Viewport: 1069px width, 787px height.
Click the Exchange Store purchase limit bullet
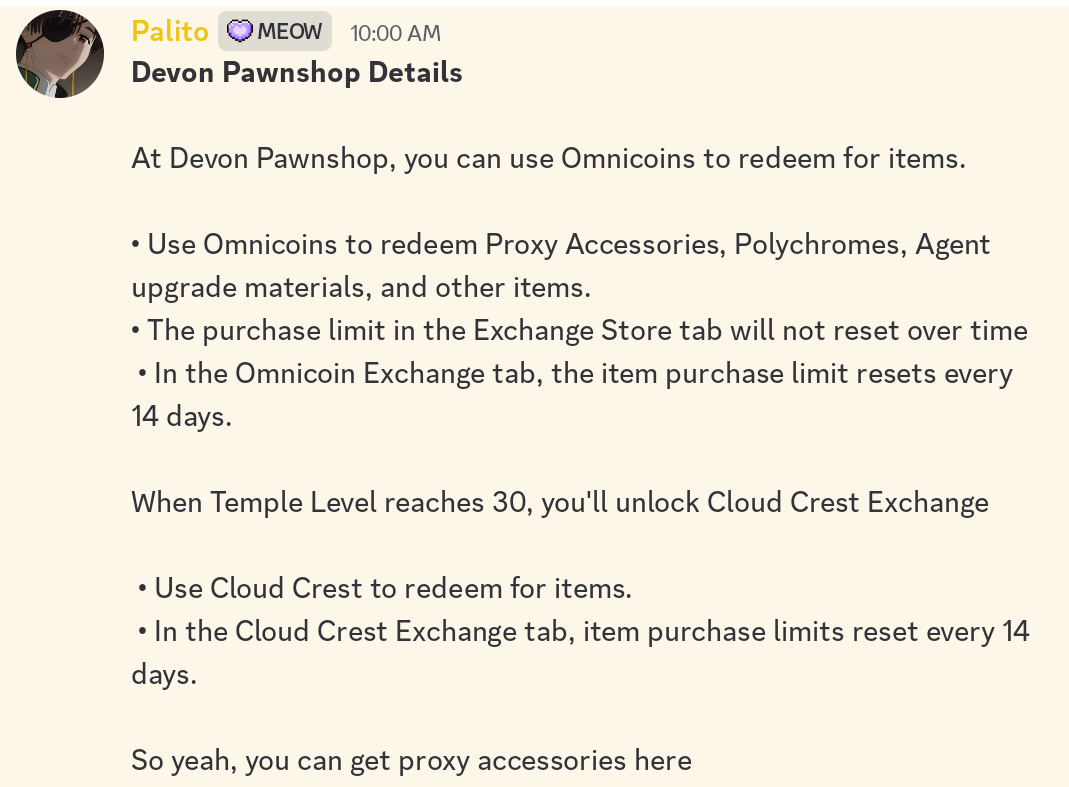point(579,330)
